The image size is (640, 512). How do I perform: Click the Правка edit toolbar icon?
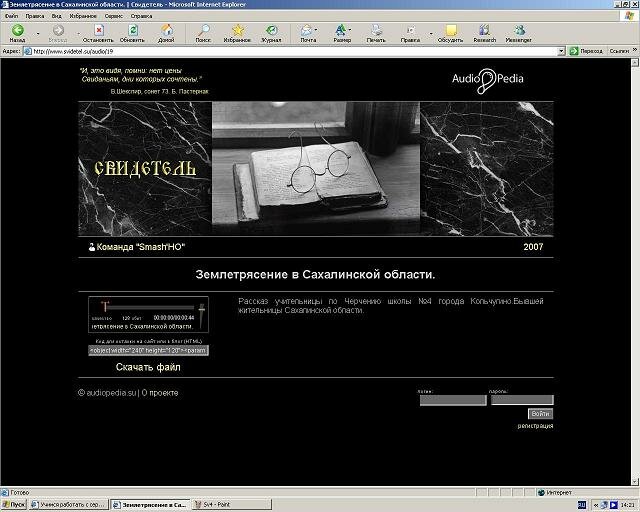point(410,33)
